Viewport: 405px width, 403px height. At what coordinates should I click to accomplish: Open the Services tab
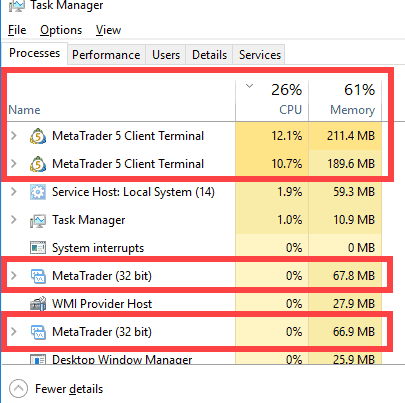coord(260,55)
